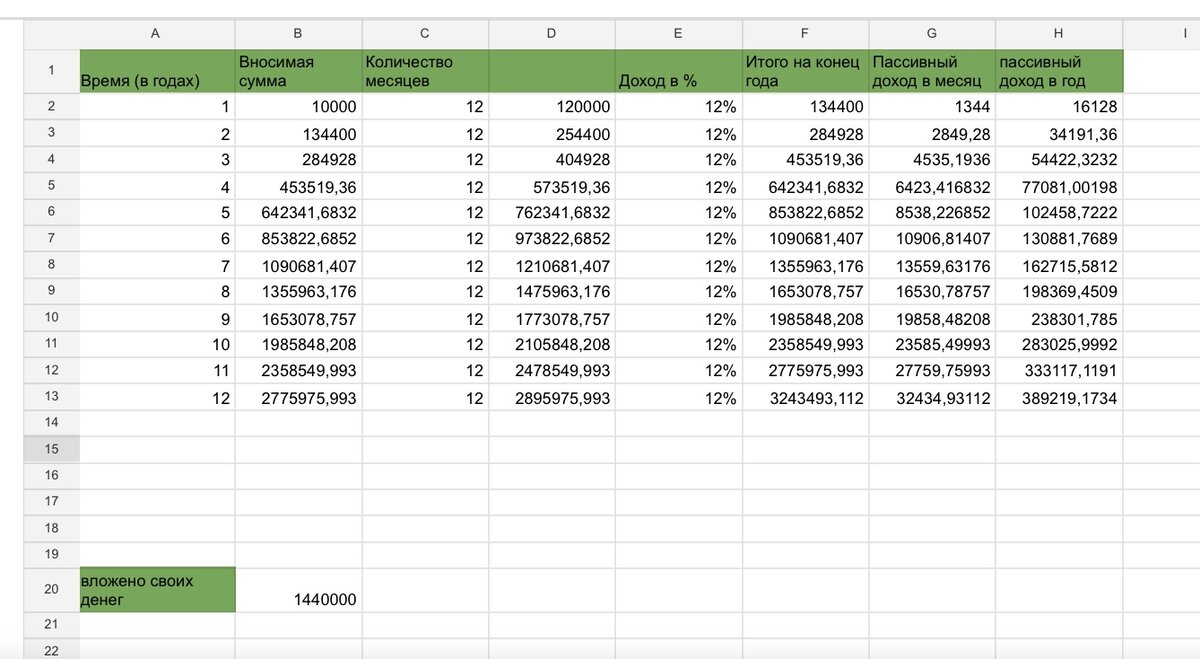1200x659 pixels.
Task: Select column G header
Action: [x=932, y=33]
